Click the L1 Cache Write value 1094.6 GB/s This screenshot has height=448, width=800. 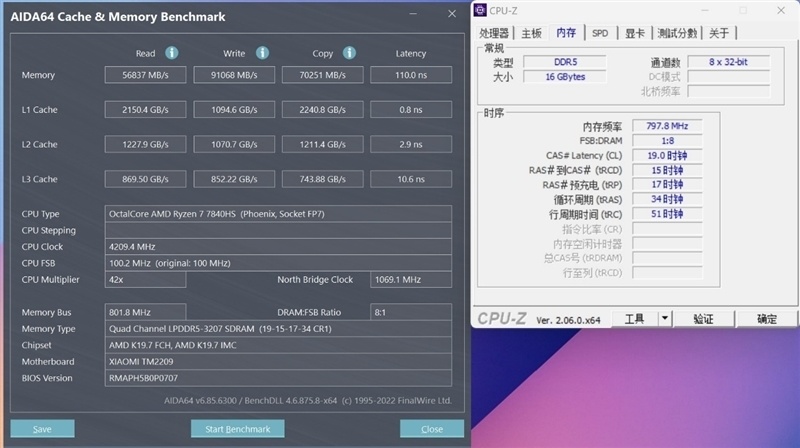tap(234, 110)
